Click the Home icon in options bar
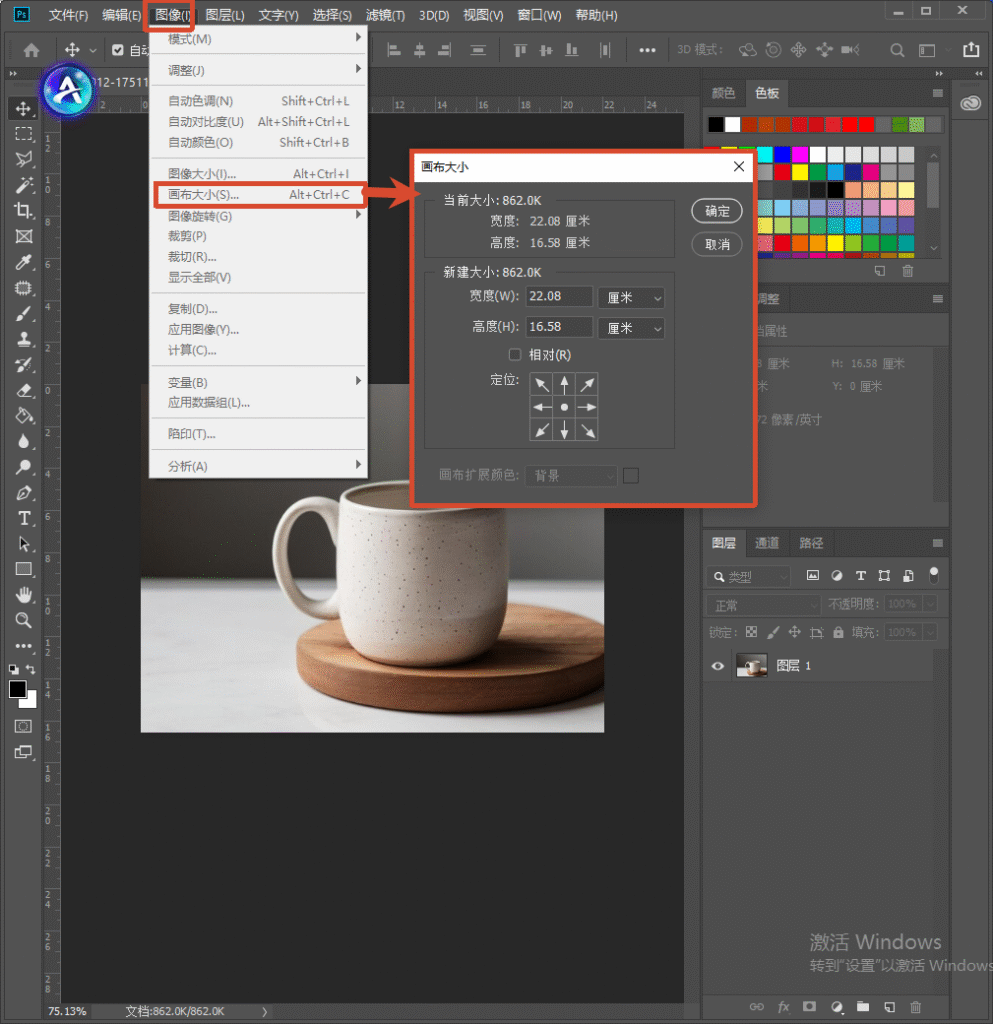 31,50
